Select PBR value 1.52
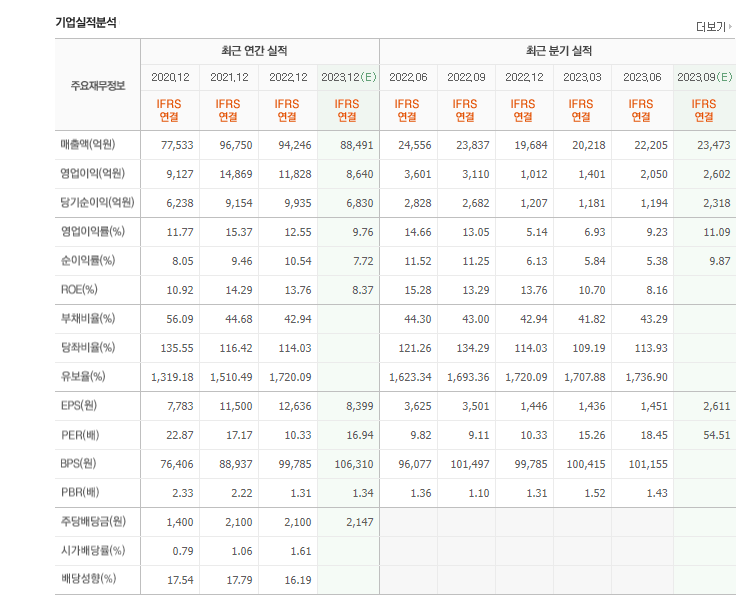Viewport: 742px width, 599px height. tap(595, 493)
